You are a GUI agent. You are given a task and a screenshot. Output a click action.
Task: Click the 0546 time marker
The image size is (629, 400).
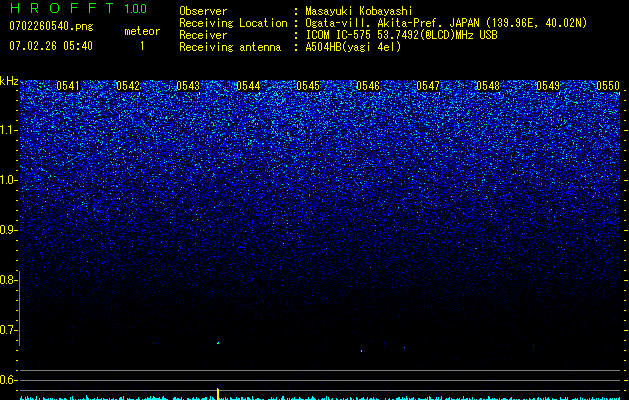(x=368, y=86)
